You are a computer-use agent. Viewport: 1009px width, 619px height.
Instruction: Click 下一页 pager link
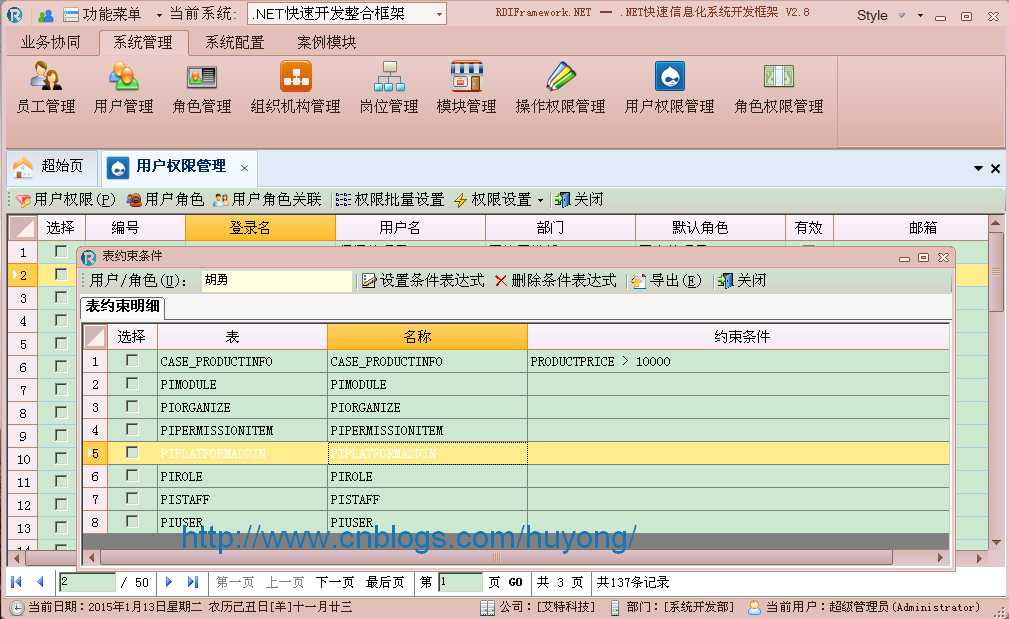tap(335, 582)
